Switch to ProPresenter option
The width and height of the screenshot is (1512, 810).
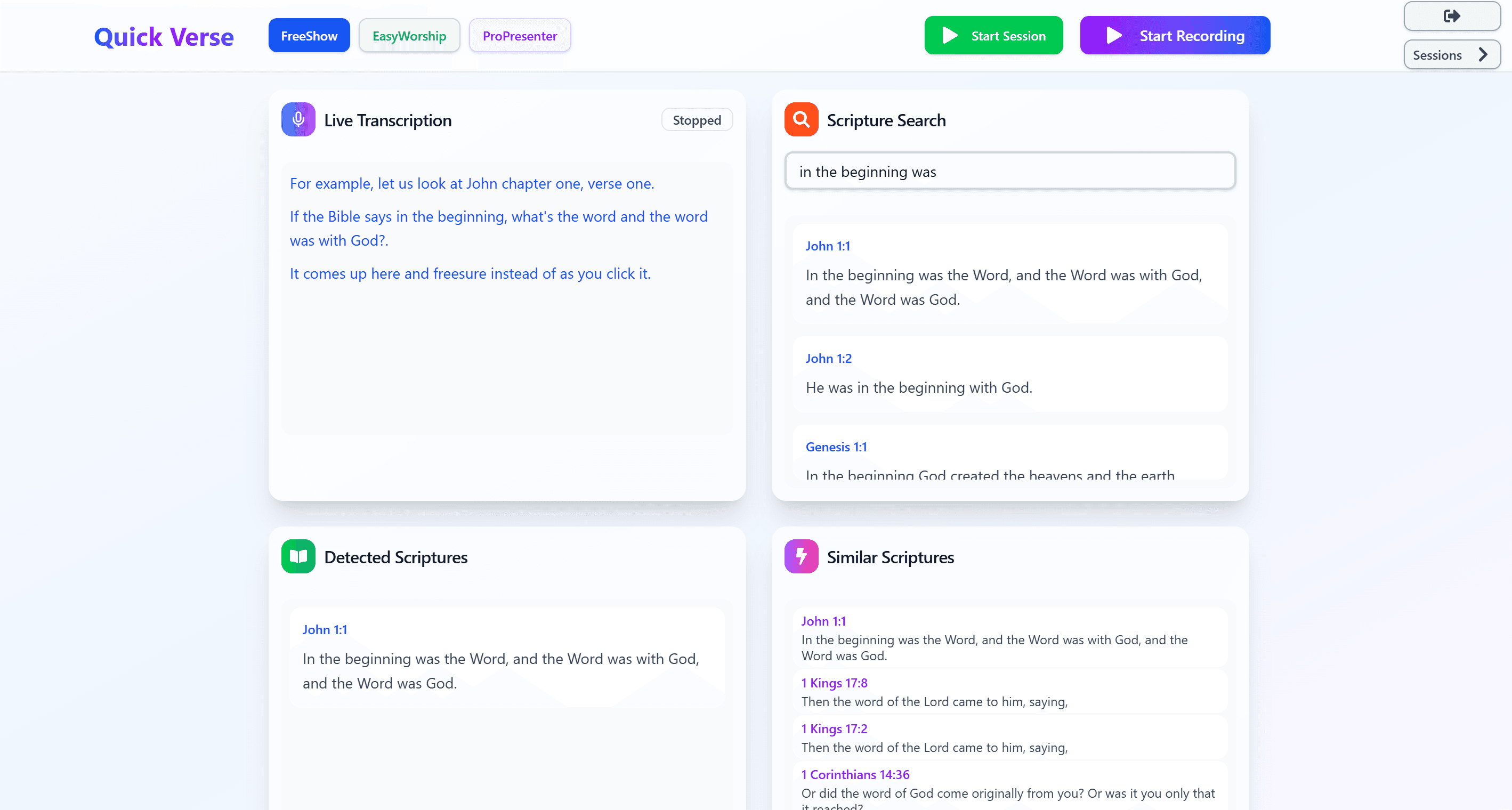tap(520, 36)
